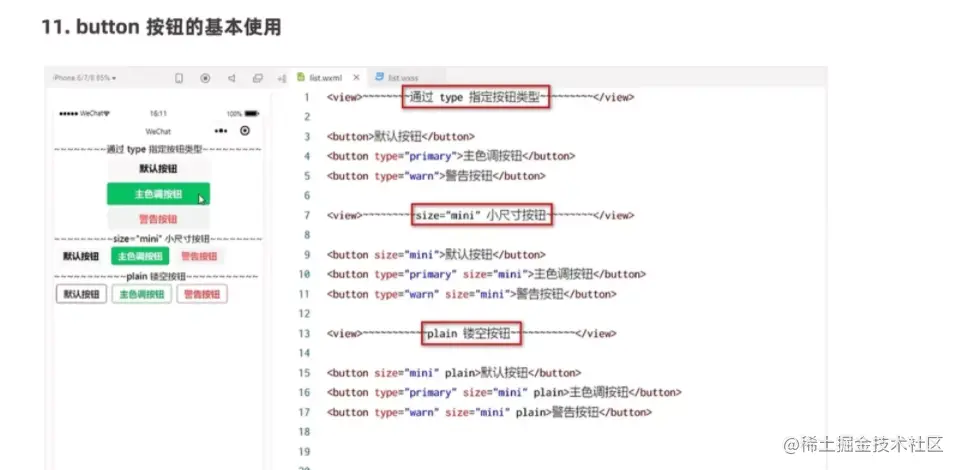Click the closing </view> tag on line 7
Image resolution: width=959 pixels, height=470 pixels.
tap(613, 215)
